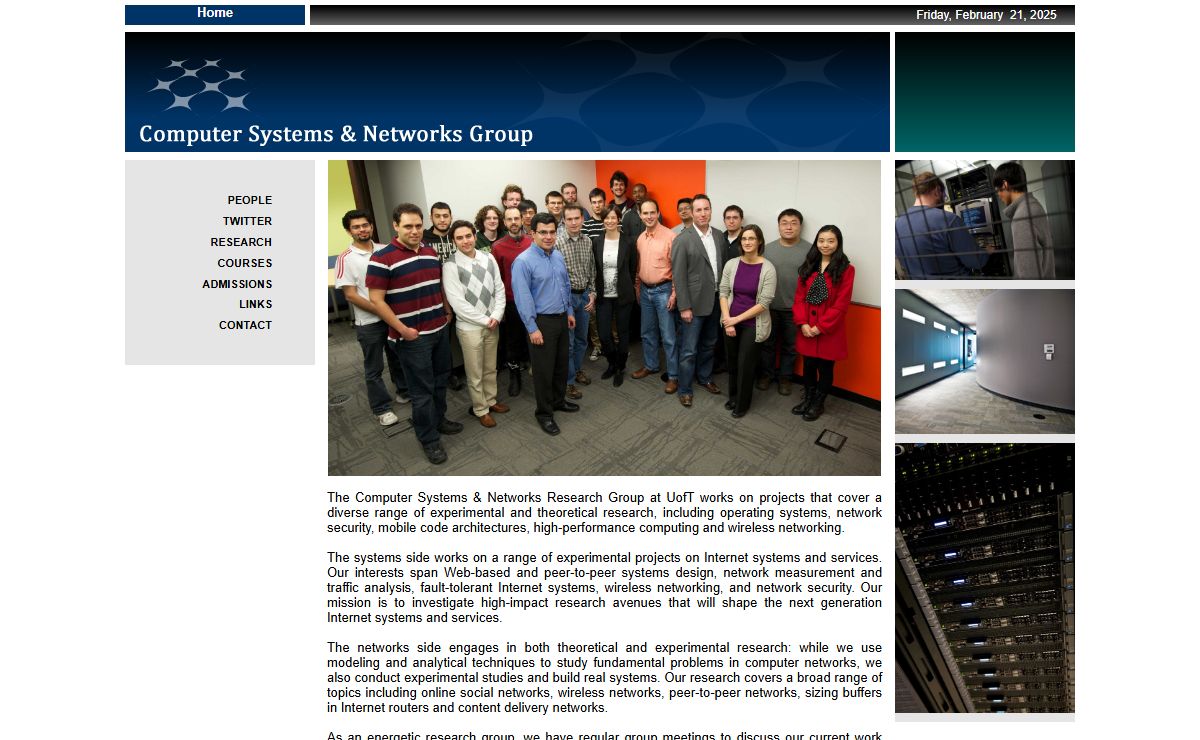Click the LINKS sidebar item

coord(255,304)
